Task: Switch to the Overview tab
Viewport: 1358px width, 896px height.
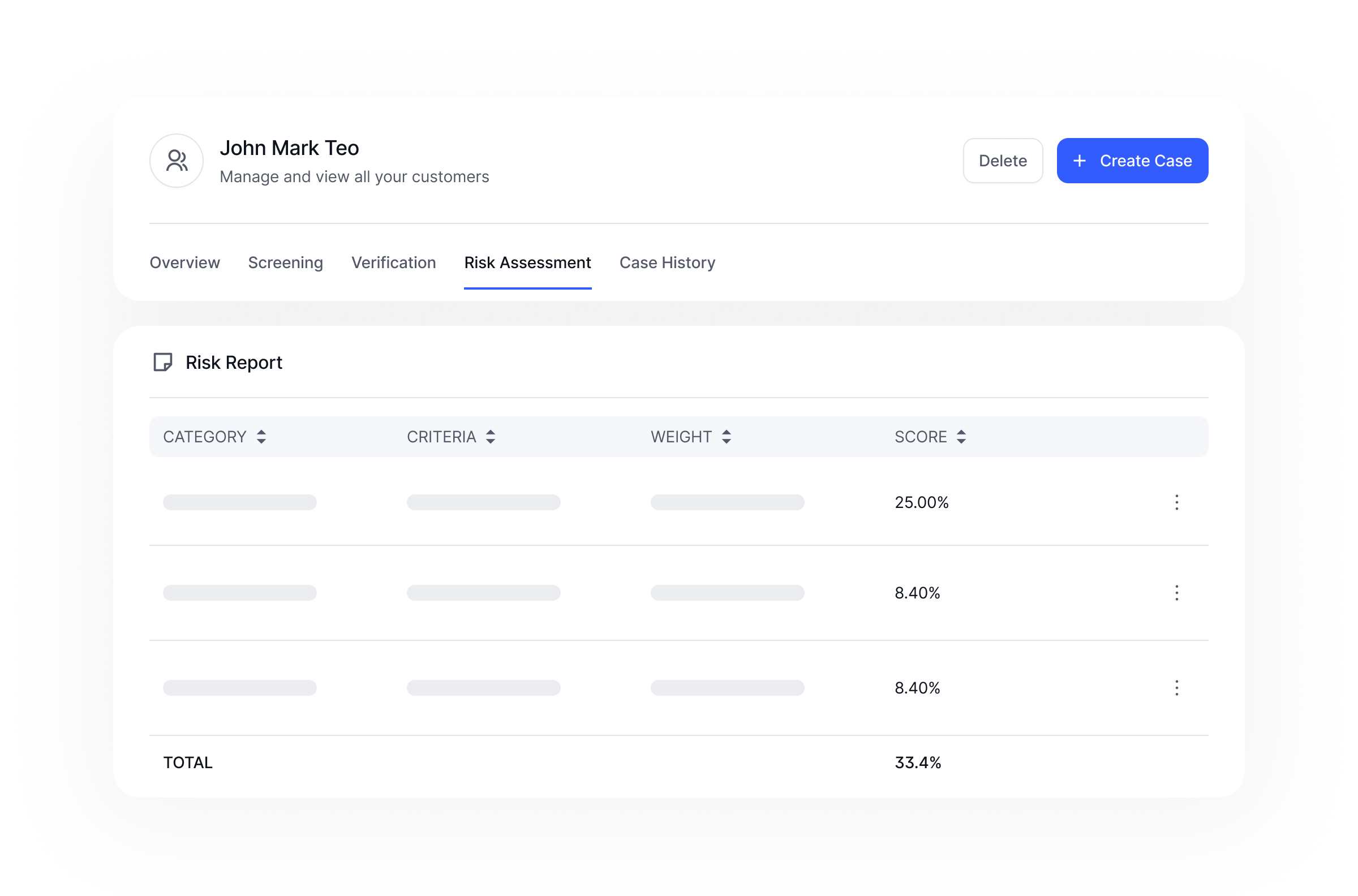Action: pos(184,262)
